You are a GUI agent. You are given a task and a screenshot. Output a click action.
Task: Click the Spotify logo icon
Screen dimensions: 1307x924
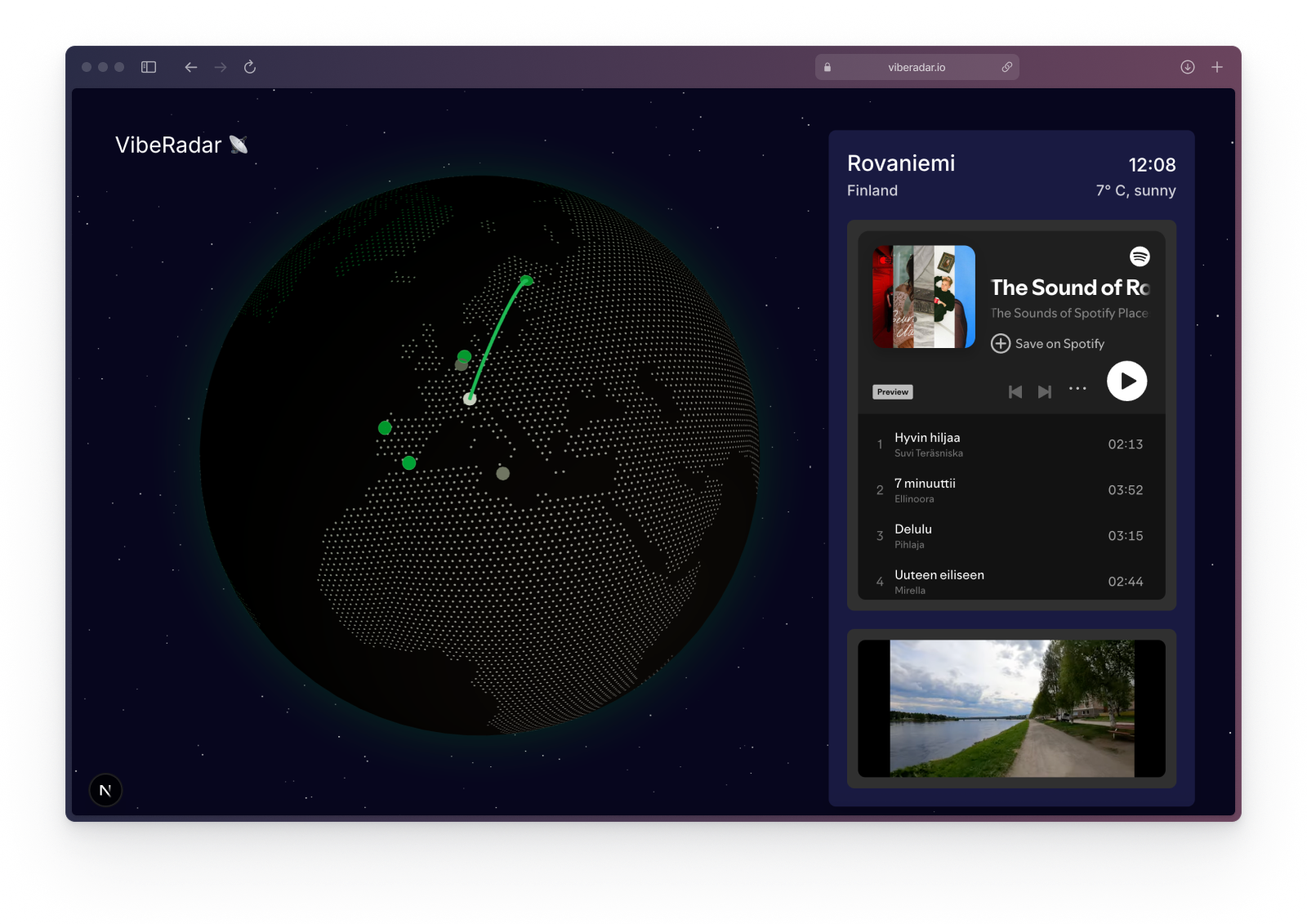[1140, 257]
